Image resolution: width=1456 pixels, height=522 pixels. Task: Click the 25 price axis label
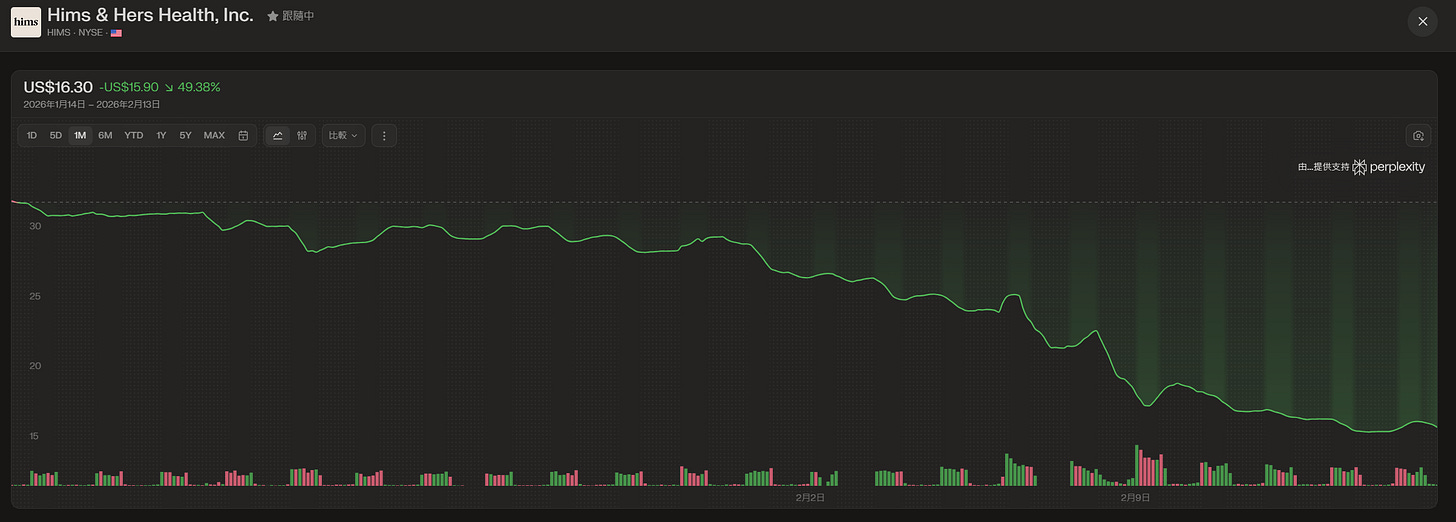click(x=35, y=296)
